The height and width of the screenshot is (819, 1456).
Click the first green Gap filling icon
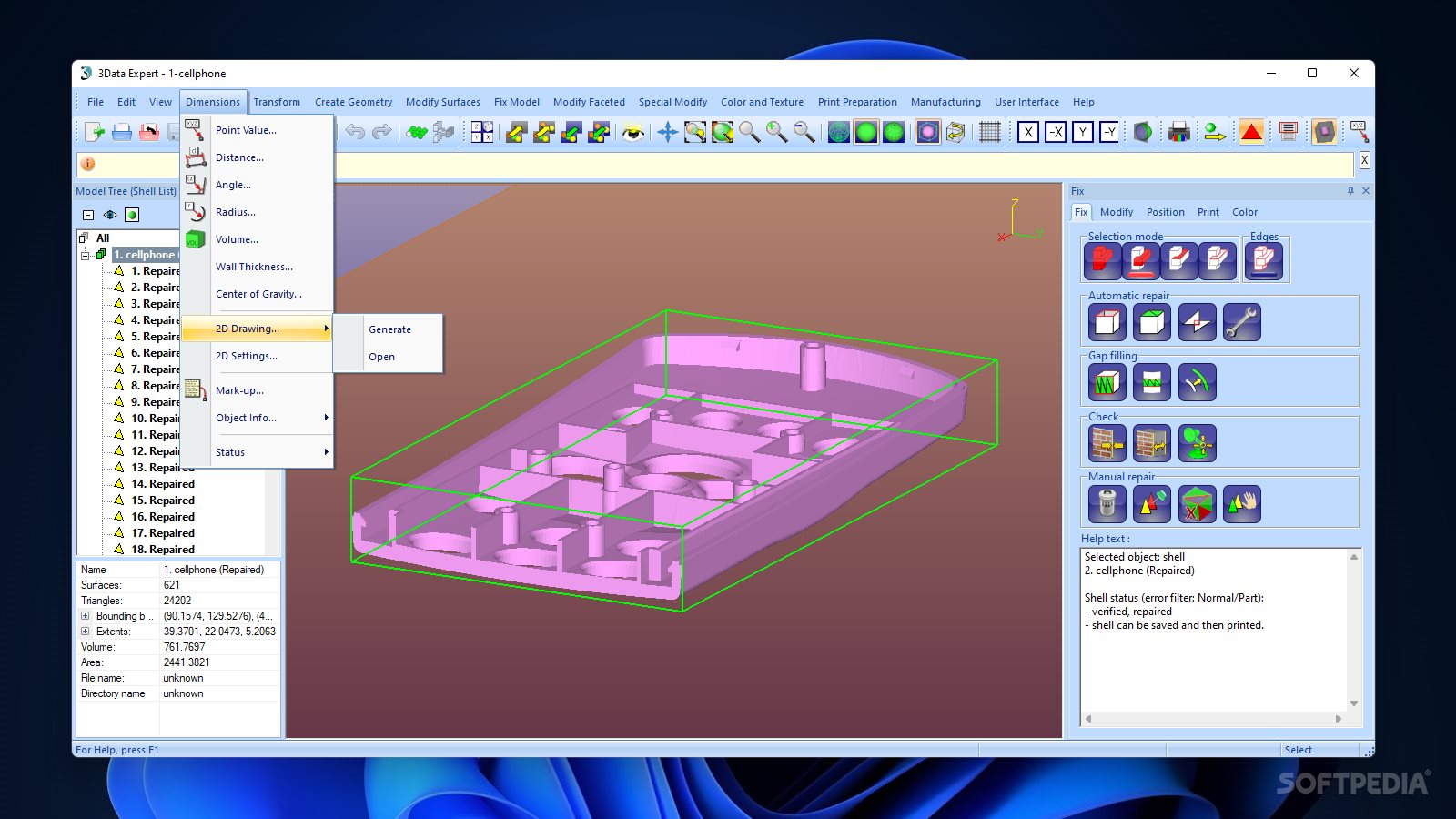click(x=1107, y=382)
